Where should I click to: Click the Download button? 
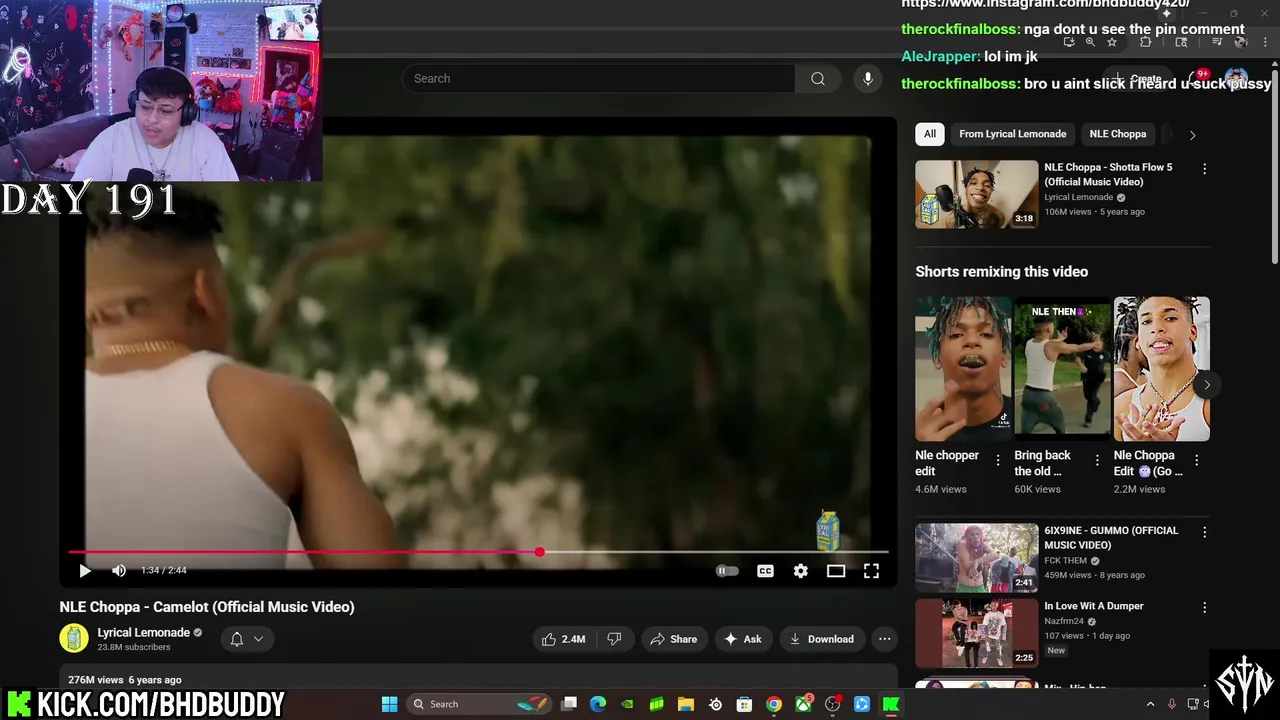[822, 639]
